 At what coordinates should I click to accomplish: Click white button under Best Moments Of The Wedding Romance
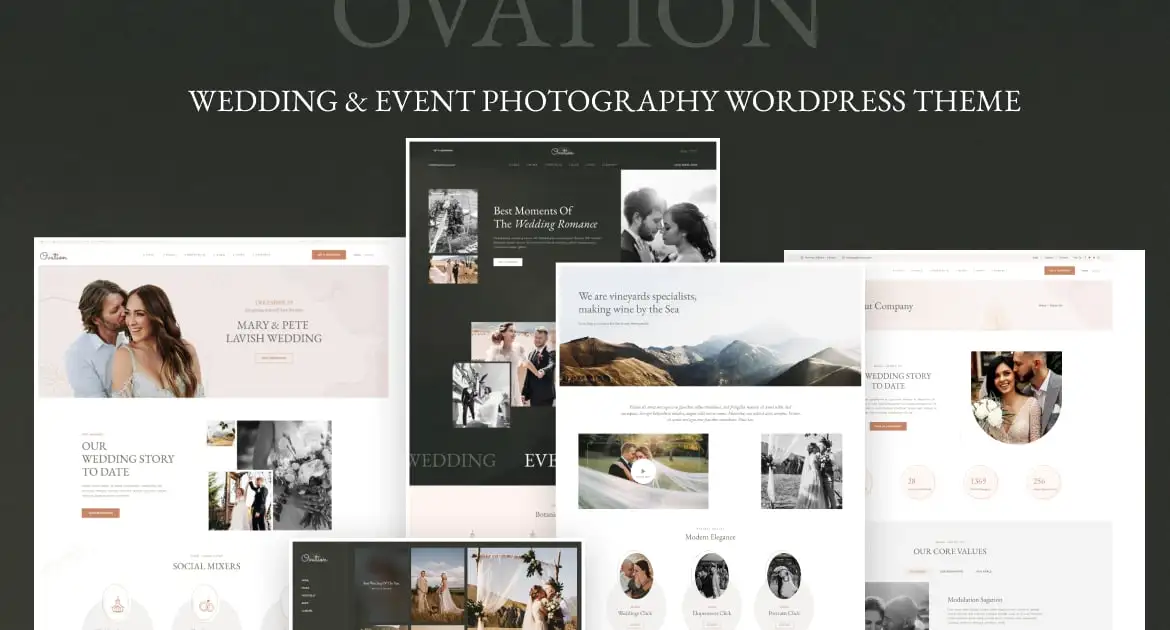coord(508,262)
